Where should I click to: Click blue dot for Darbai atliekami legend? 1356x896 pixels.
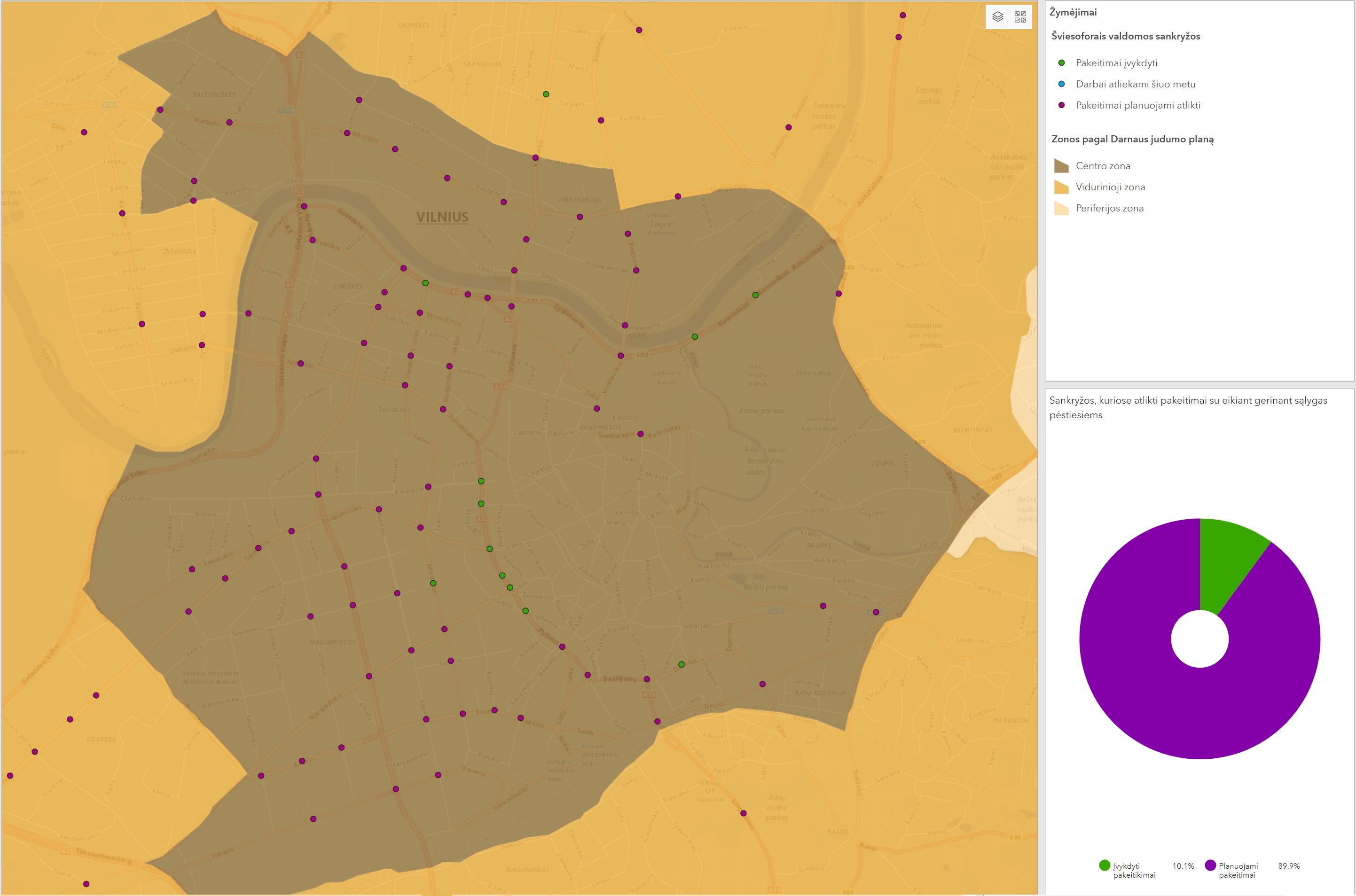tap(1062, 84)
